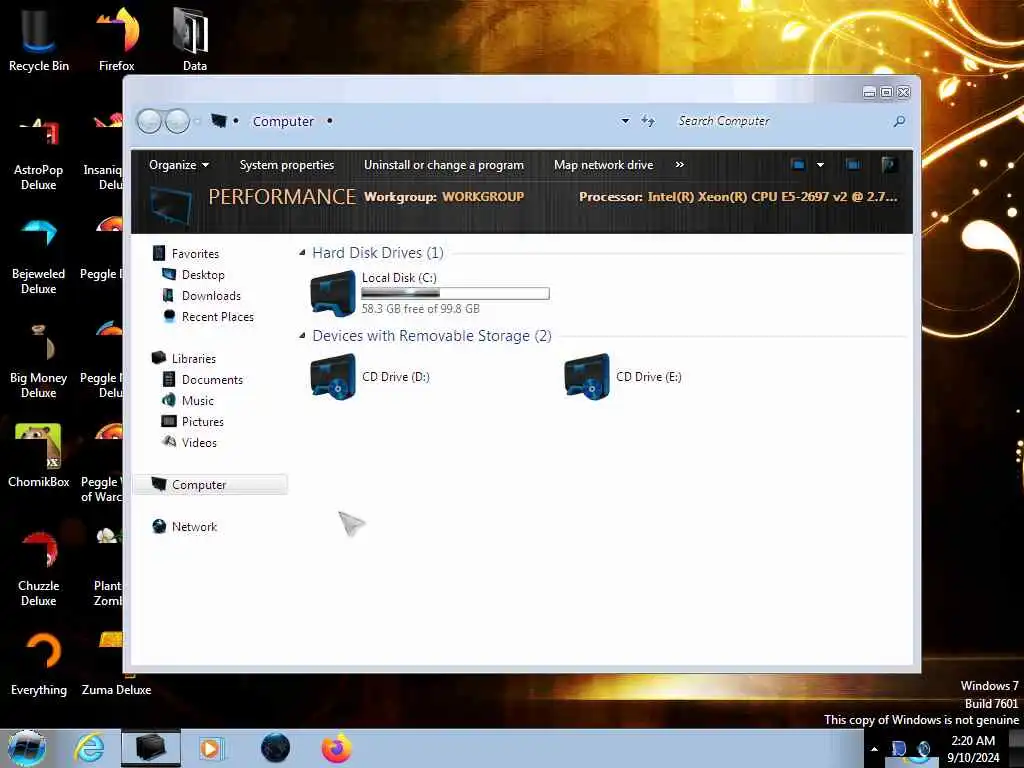Select the Local Disk (C:) drive icon

(x=333, y=293)
